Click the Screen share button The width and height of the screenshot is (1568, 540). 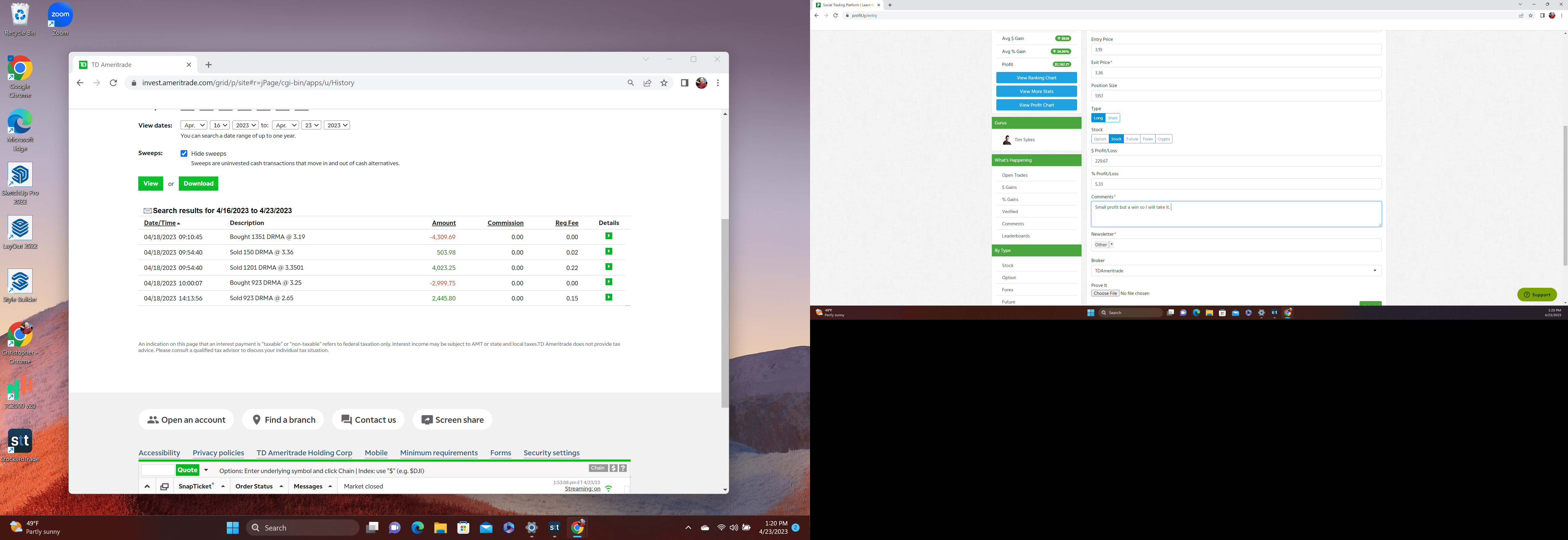452,420
